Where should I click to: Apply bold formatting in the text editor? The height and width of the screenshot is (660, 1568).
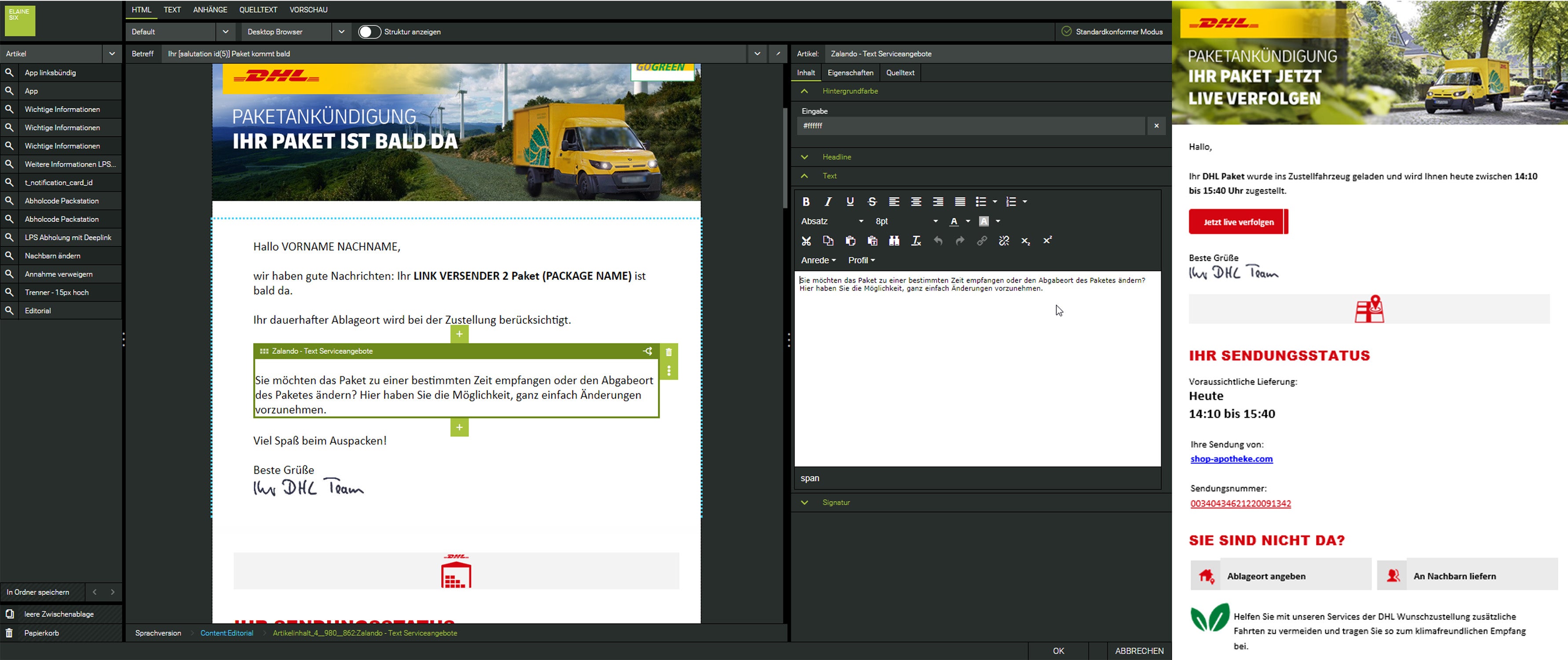(807, 202)
